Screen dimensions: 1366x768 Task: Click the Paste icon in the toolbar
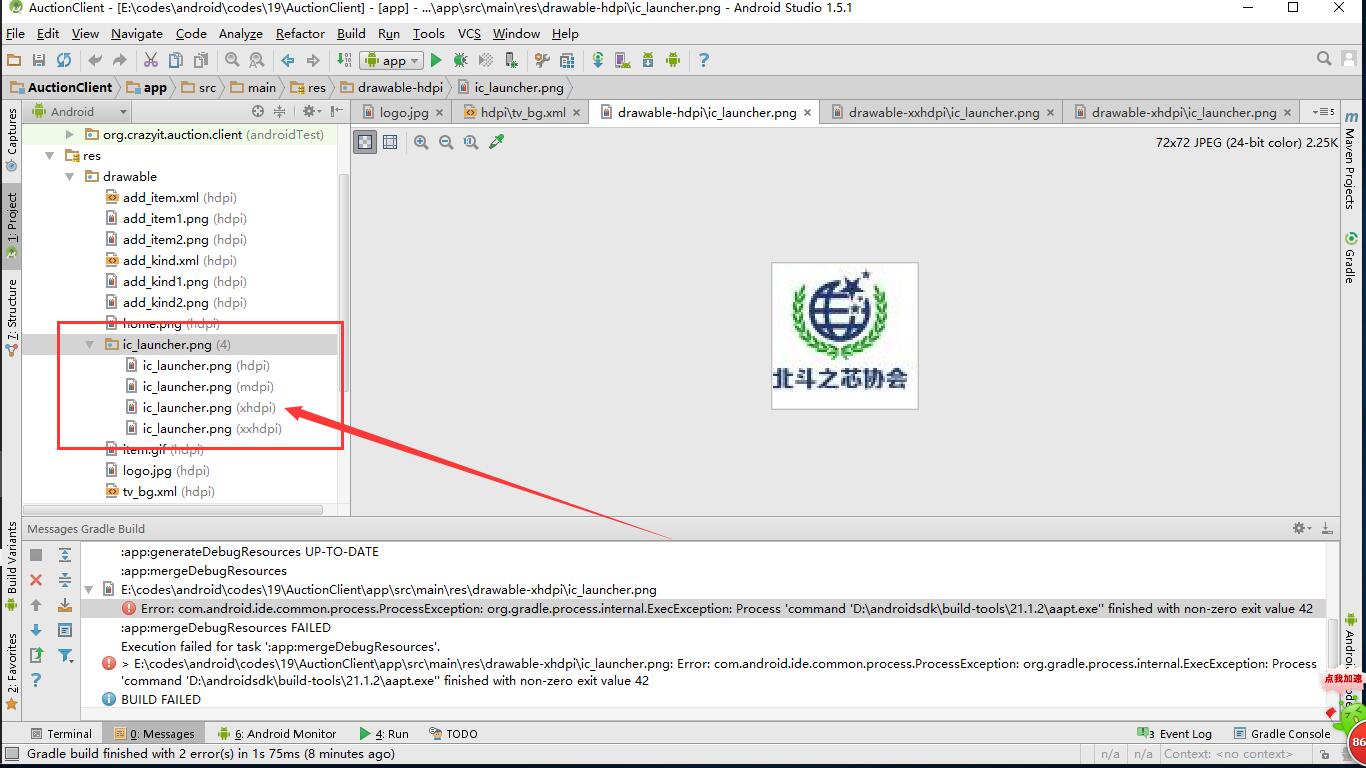pos(200,60)
